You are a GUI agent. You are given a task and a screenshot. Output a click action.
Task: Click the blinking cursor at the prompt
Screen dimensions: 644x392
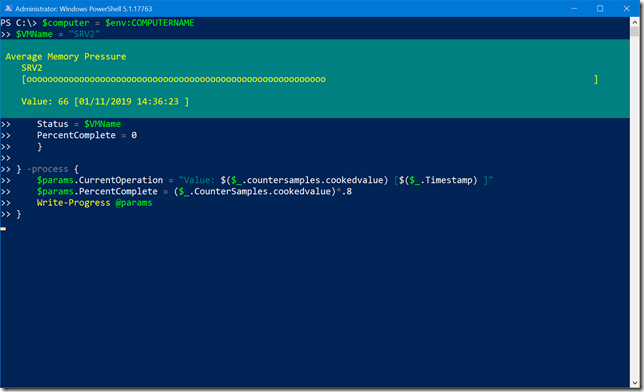click(3, 229)
